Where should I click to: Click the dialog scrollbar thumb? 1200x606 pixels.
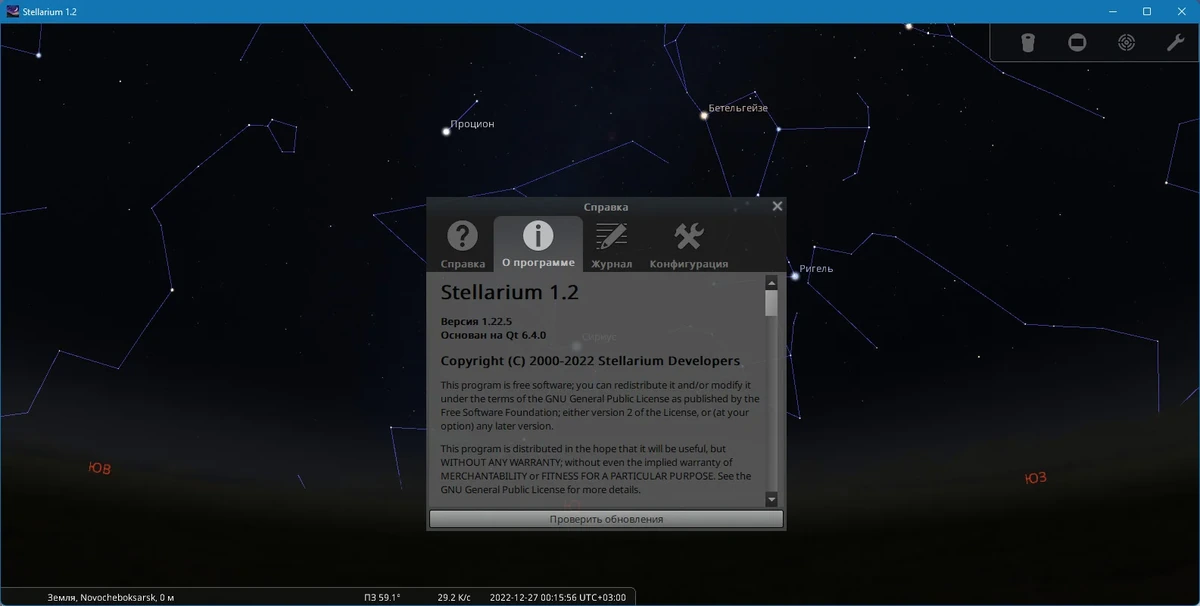click(771, 303)
